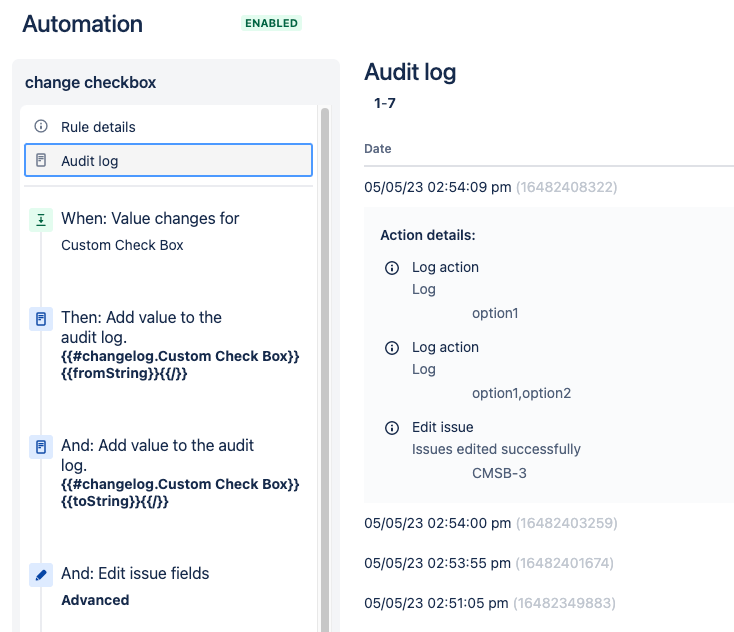
Task: Click the pencil icon for Edit issue fields
Action: click(41, 575)
